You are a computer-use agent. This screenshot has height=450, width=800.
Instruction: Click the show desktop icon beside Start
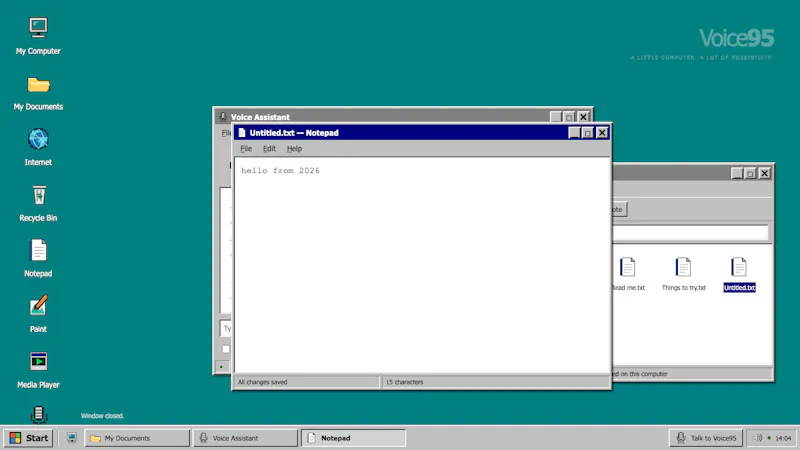pyautogui.click(x=72, y=438)
